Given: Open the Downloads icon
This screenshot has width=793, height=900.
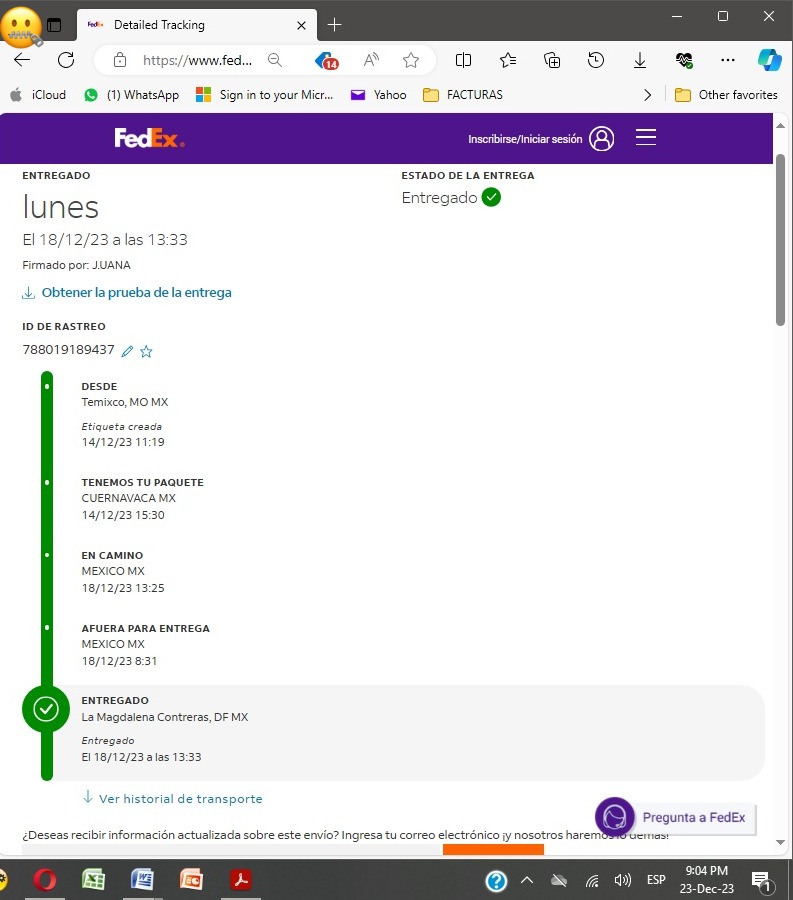Looking at the screenshot, I should pos(640,60).
